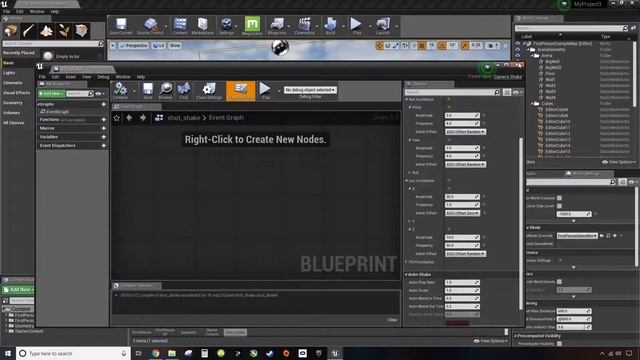Viewport: 640px width, 360px height.
Task: Open Debug Filter object dropdown
Action: (x=310, y=90)
